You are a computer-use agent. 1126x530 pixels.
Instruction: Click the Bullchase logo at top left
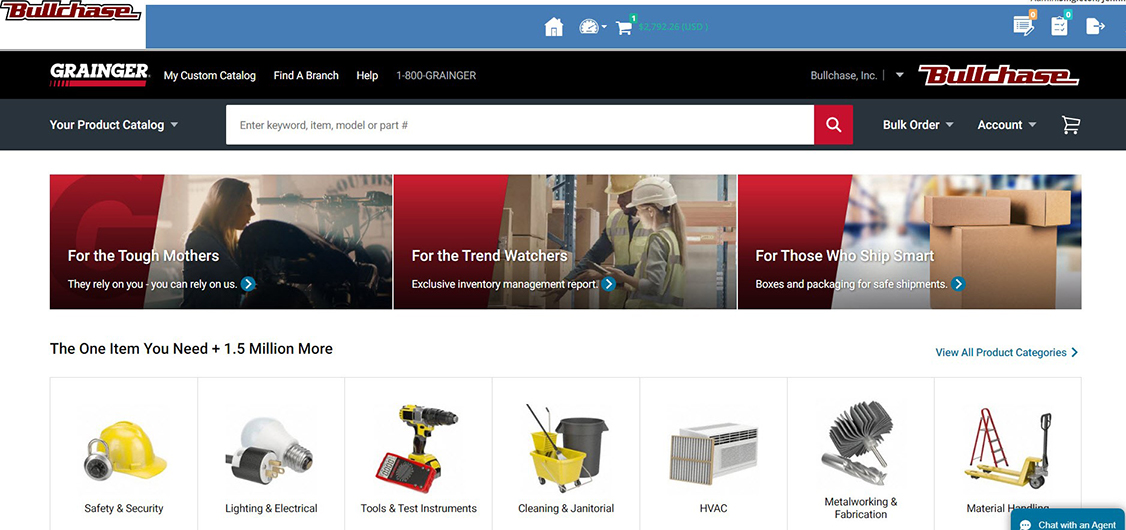coord(70,11)
